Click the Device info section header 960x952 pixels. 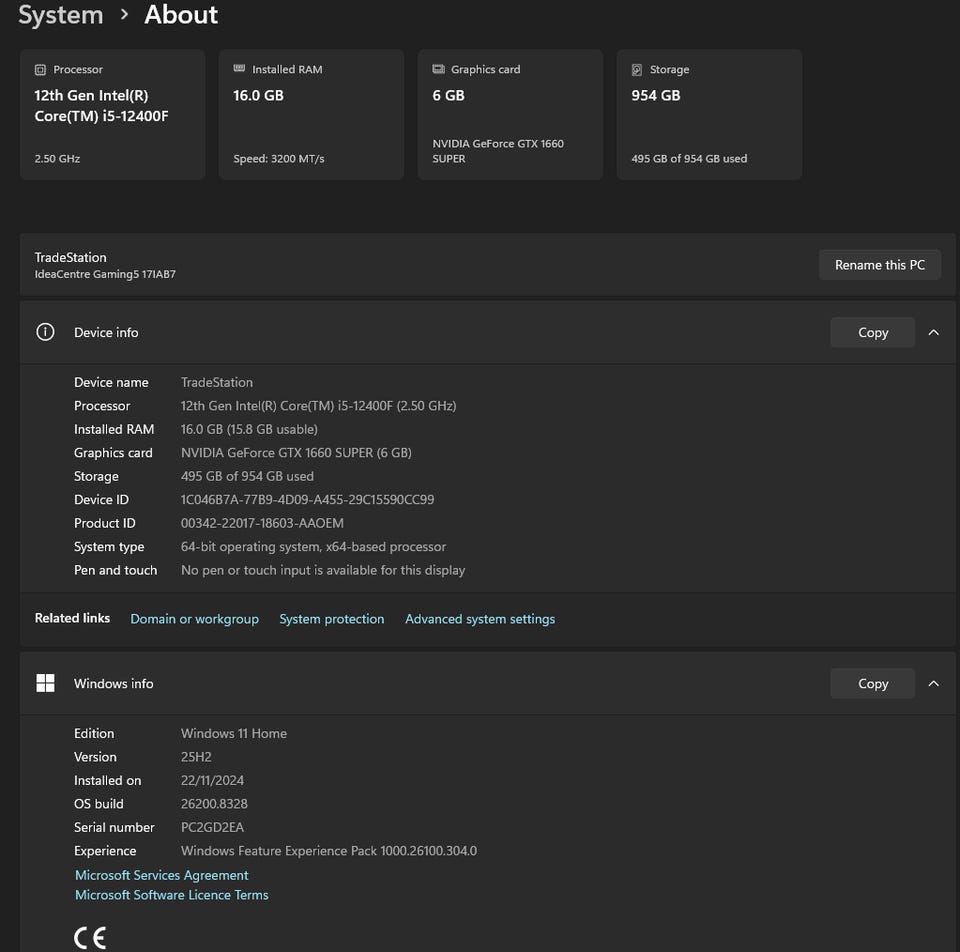click(487, 332)
